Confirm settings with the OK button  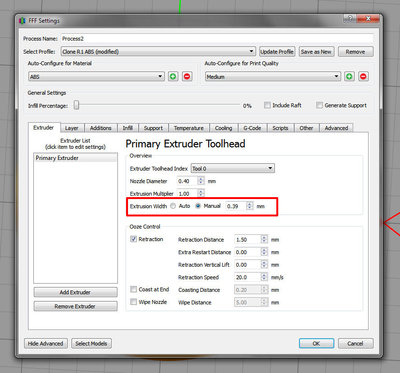(x=316, y=344)
